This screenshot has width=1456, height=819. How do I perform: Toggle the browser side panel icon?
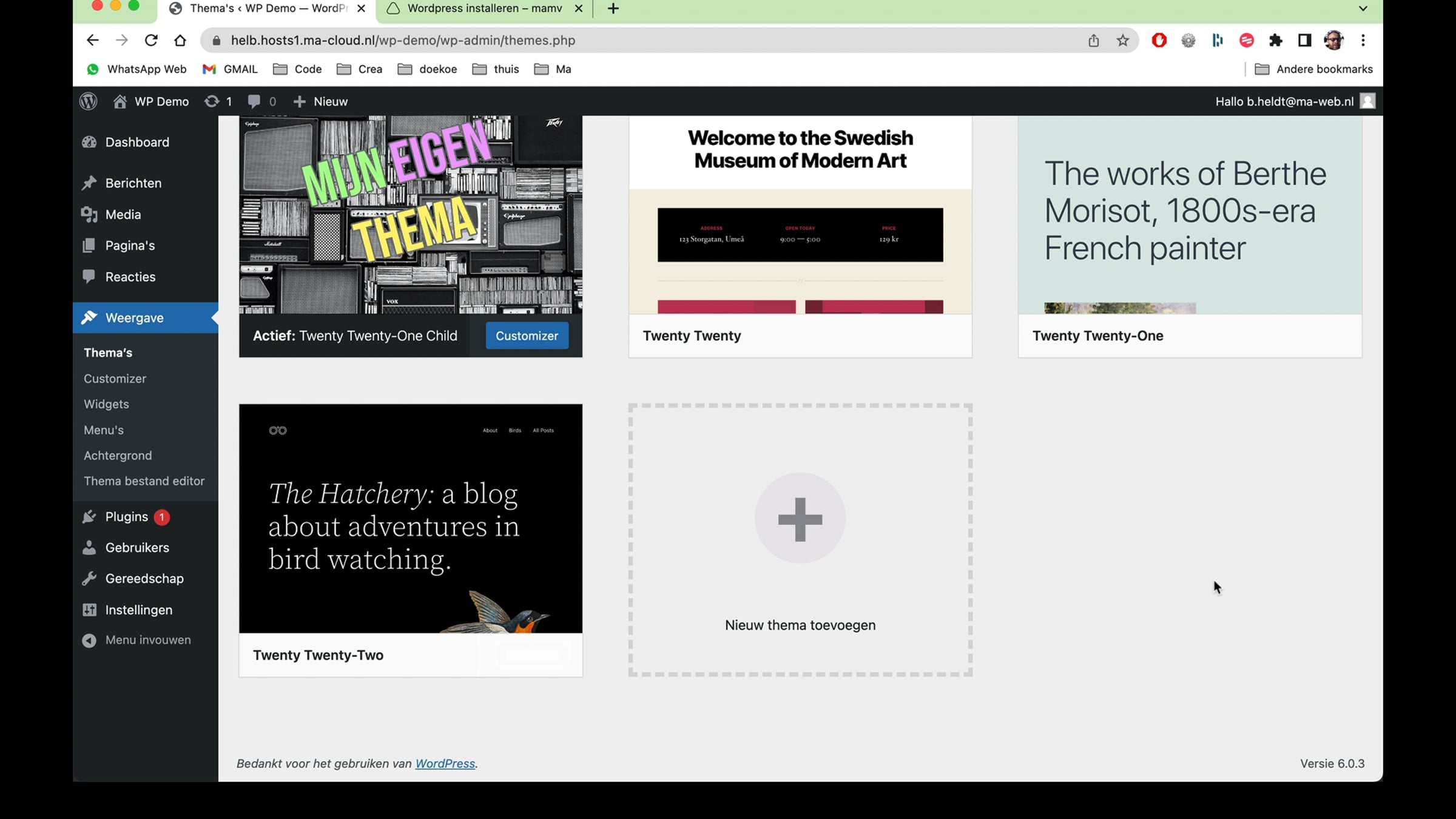1304,40
